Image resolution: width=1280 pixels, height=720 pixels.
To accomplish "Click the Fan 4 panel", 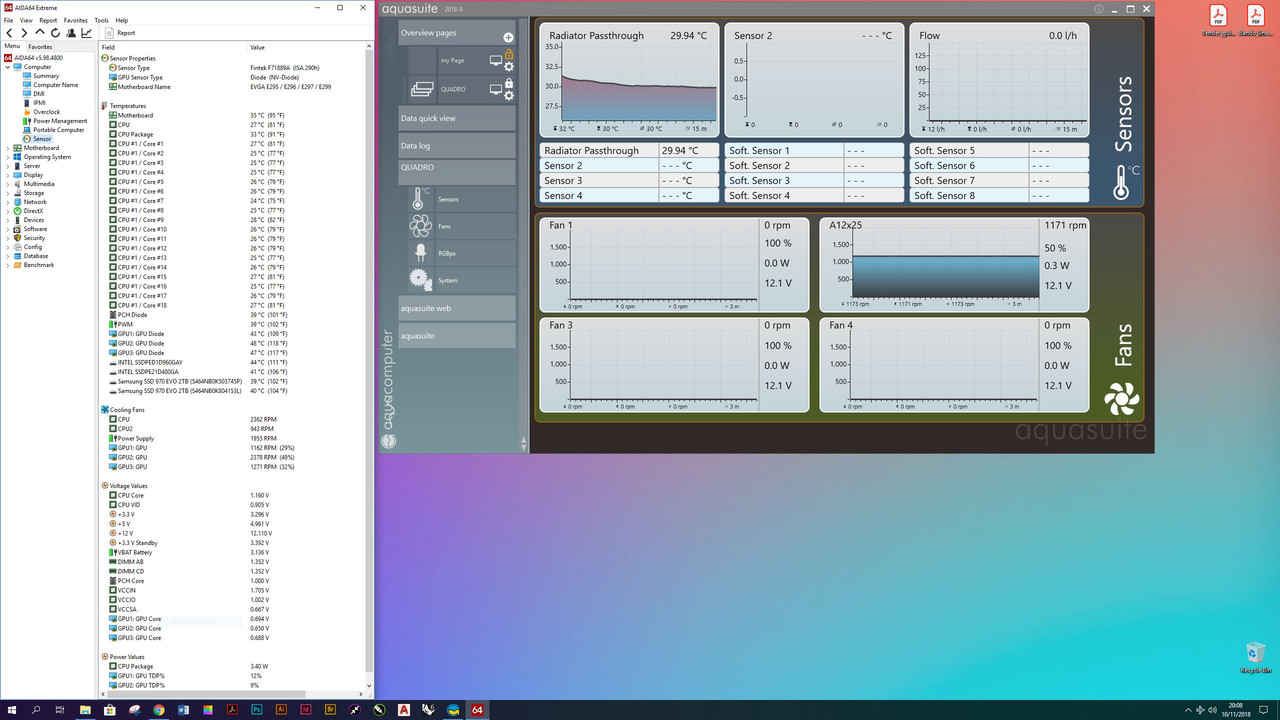I will tap(954, 365).
